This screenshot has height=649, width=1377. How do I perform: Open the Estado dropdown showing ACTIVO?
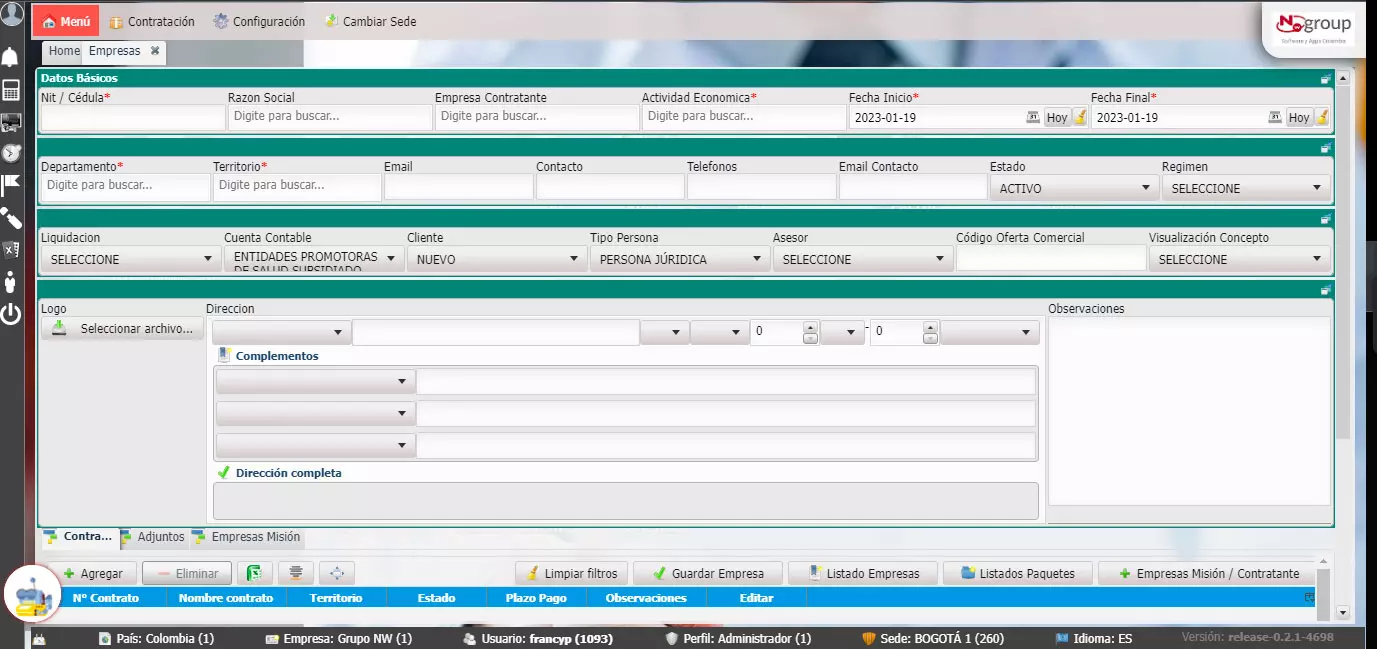[1072, 188]
